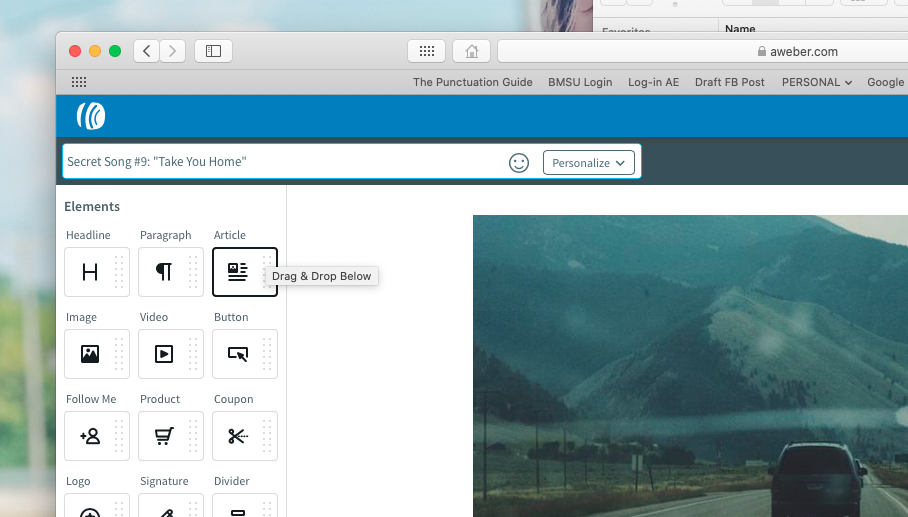
Task: Go back with Safari back arrow
Action: (147, 51)
